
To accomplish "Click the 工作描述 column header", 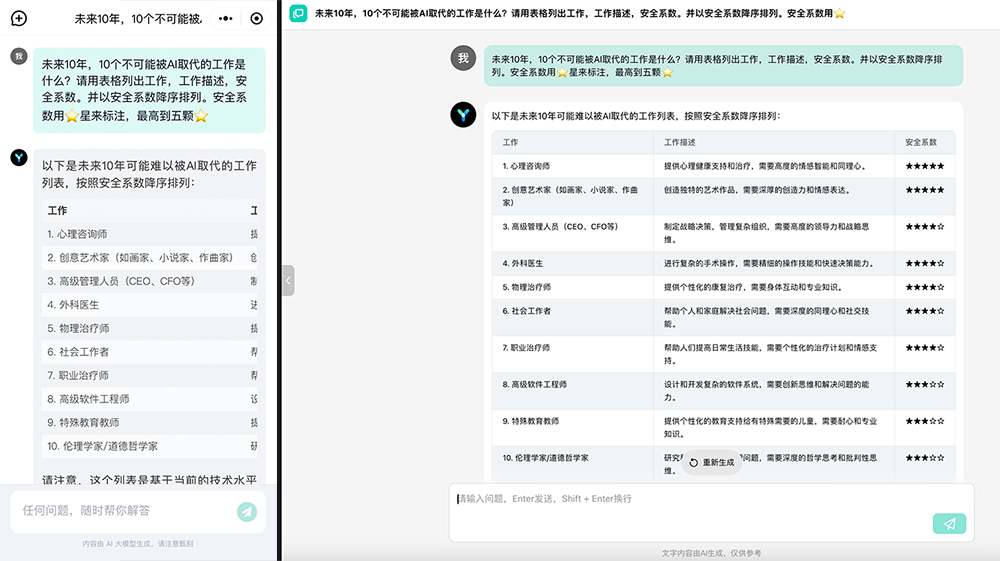I will 680,142.
